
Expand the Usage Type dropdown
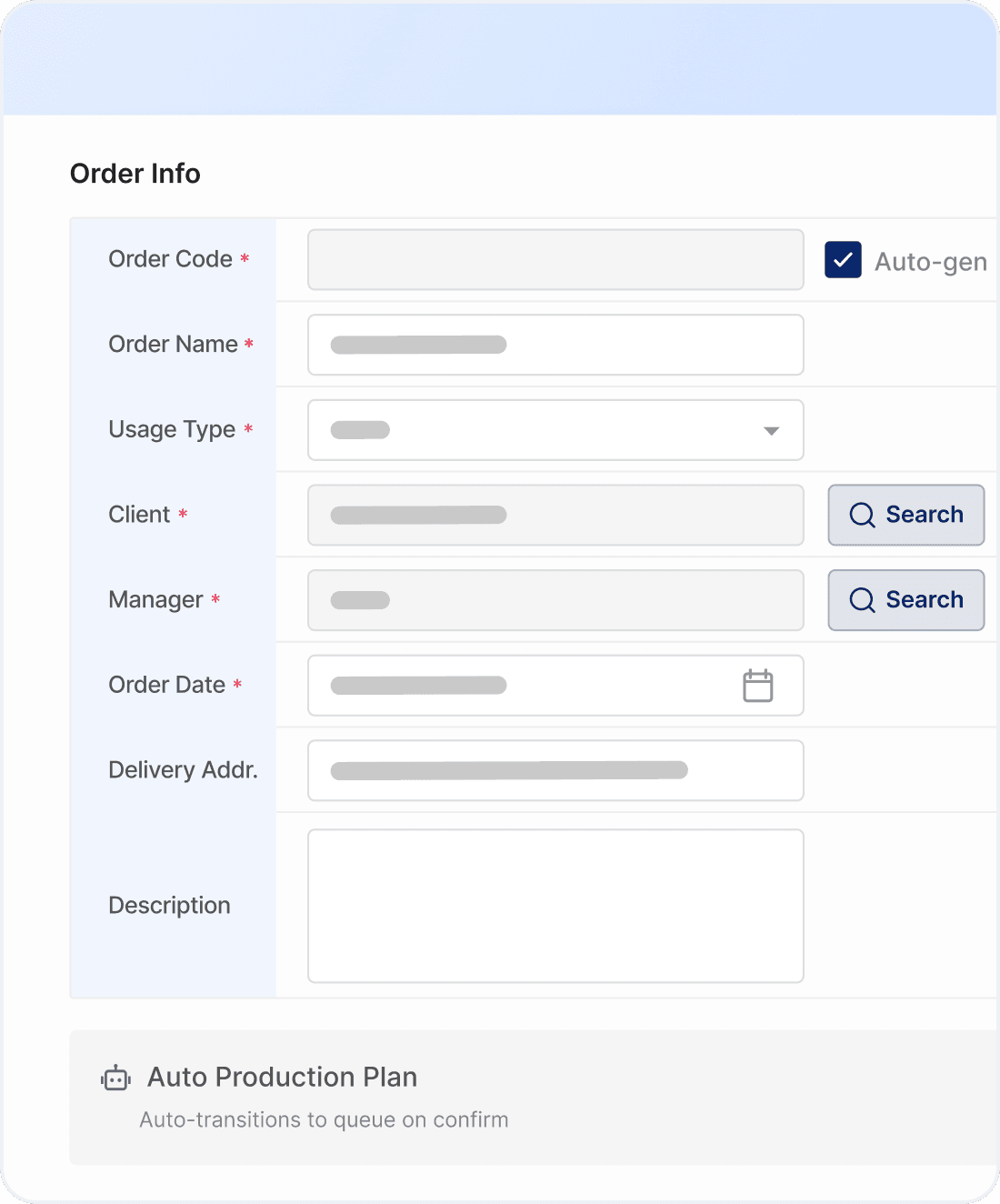coord(555,430)
